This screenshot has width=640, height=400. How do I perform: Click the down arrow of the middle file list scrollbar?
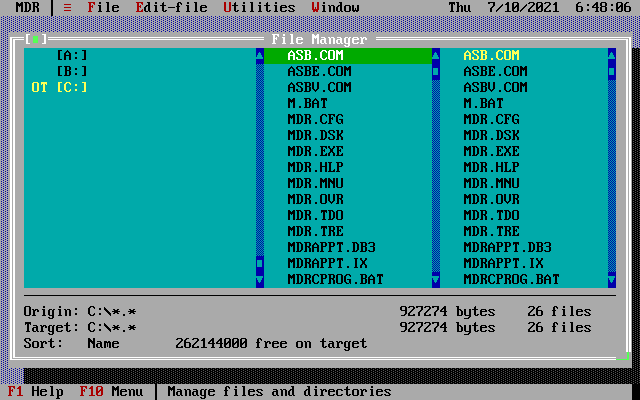tap(436, 280)
